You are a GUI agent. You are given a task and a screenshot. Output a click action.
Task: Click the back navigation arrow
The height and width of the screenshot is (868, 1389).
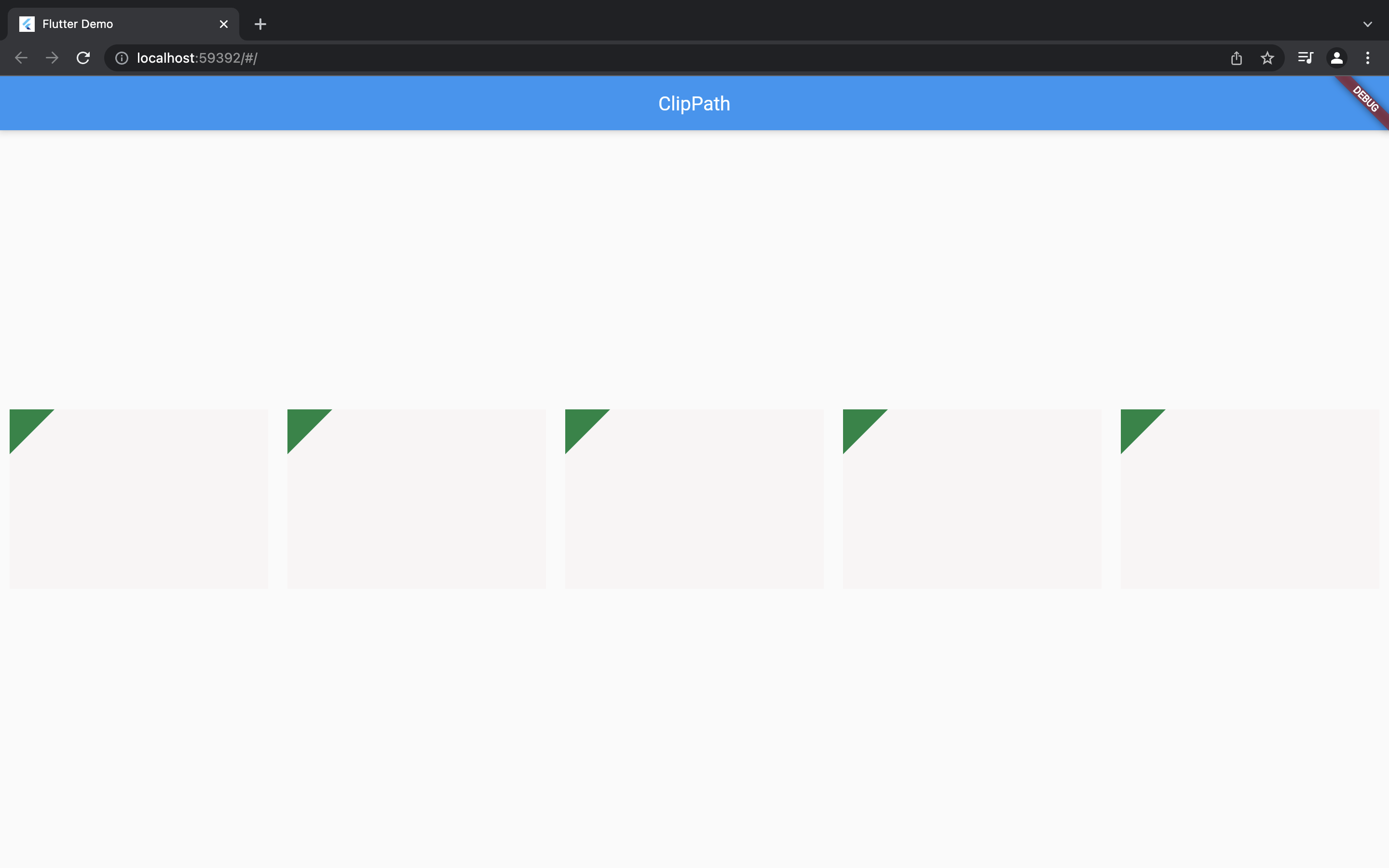coord(21,57)
